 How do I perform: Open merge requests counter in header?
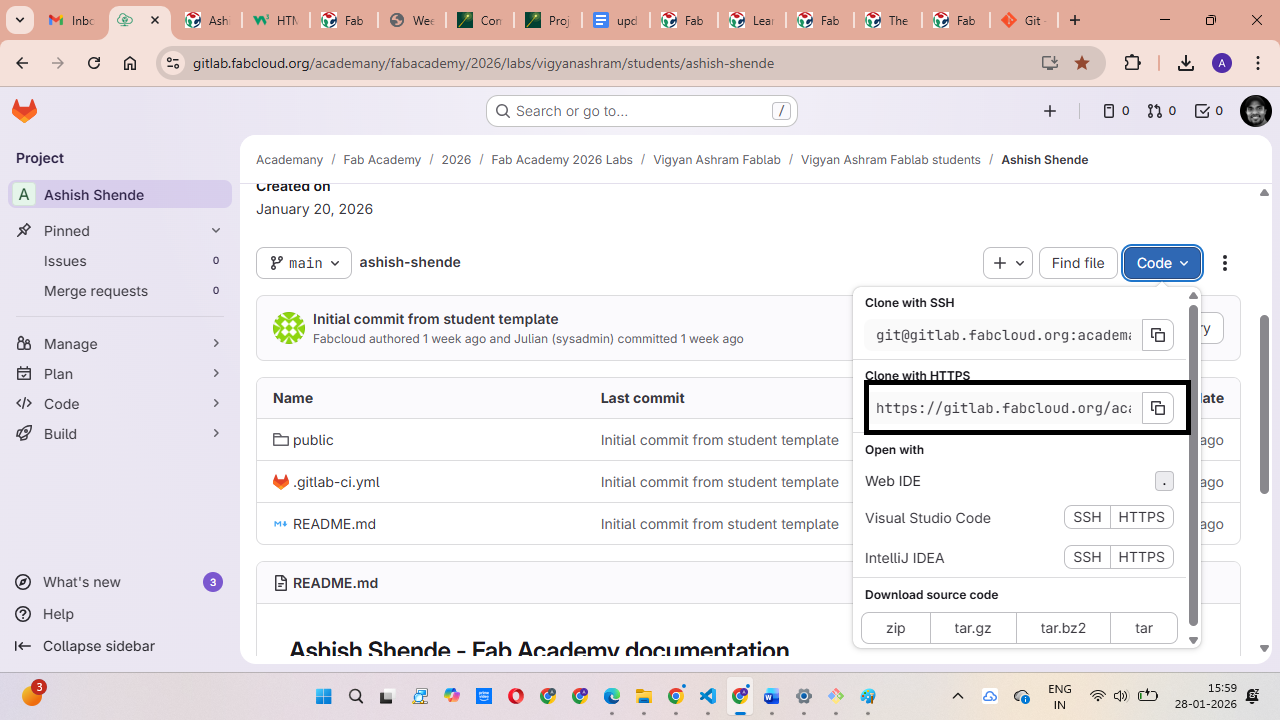point(1161,111)
